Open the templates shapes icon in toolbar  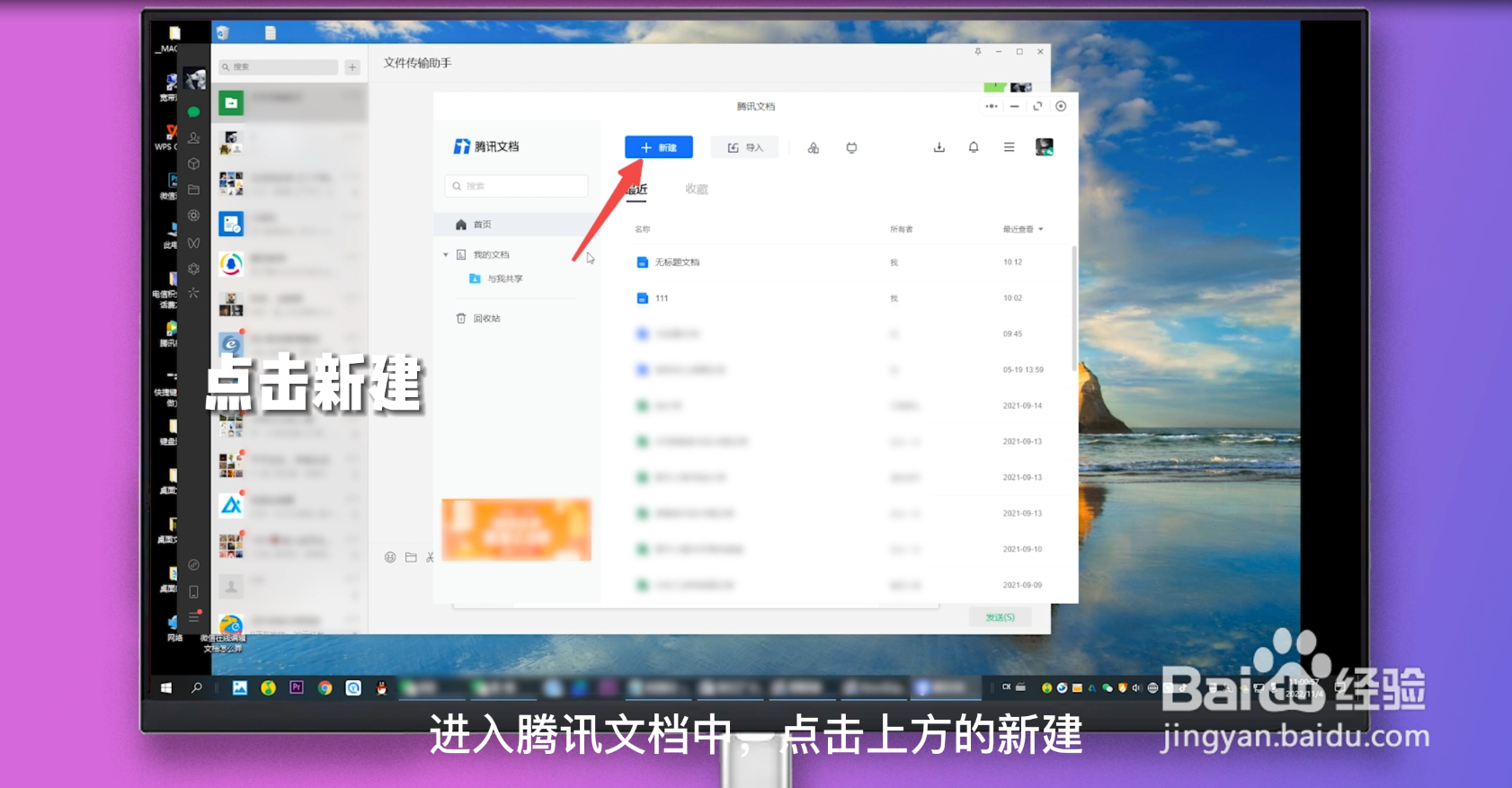(813, 147)
